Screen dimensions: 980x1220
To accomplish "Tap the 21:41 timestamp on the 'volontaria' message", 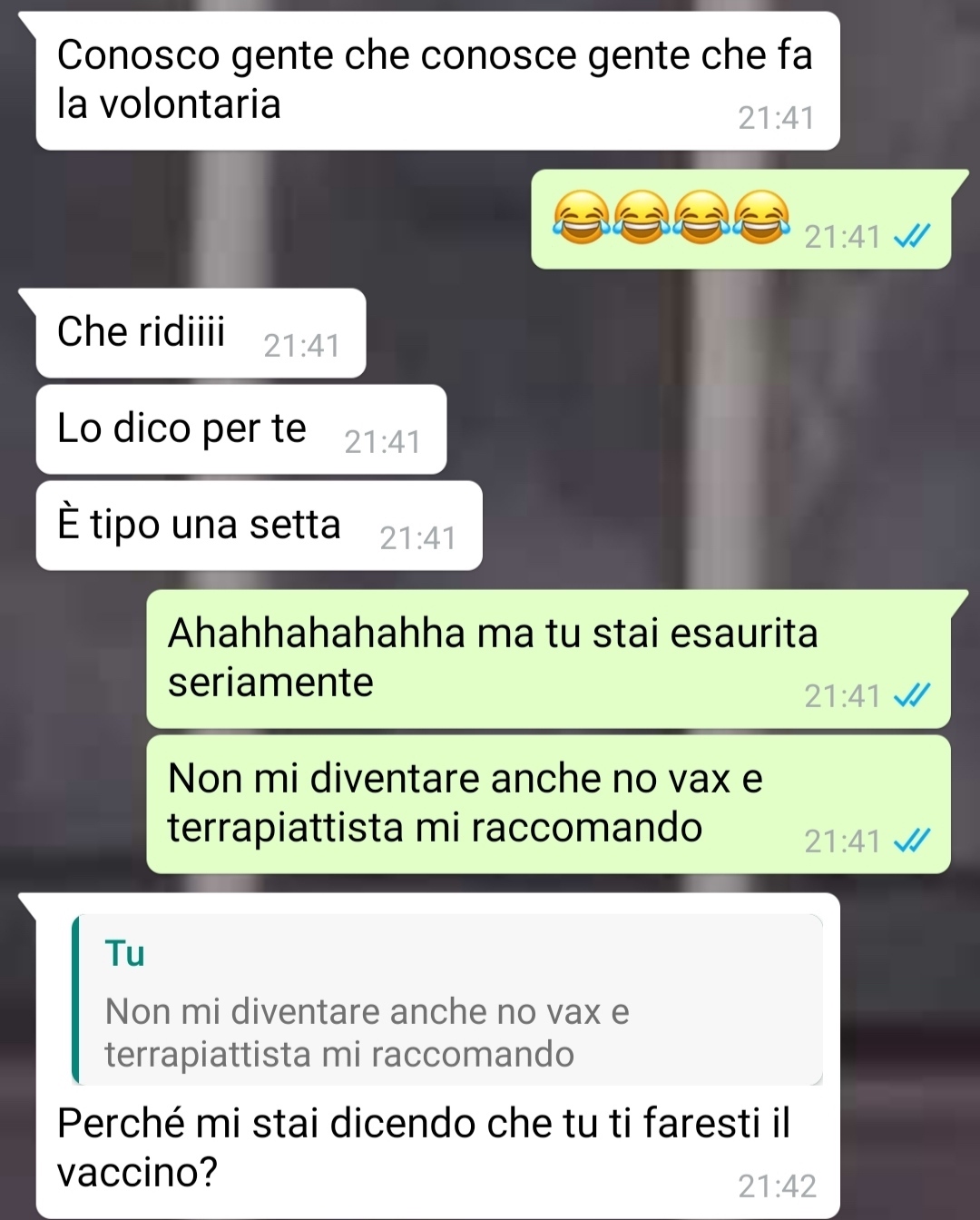I will click(x=776, y=118).
